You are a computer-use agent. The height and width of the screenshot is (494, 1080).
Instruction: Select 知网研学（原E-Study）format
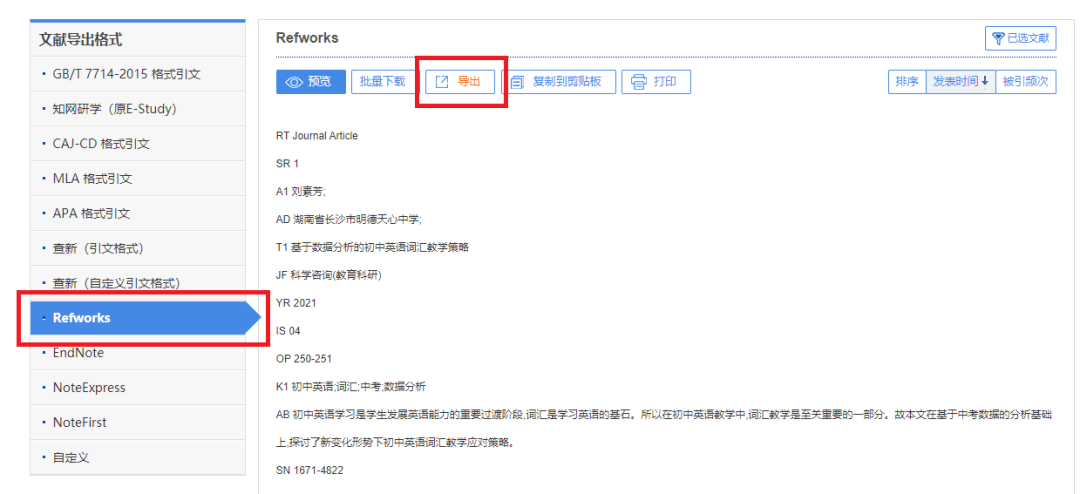click(138, 109)
